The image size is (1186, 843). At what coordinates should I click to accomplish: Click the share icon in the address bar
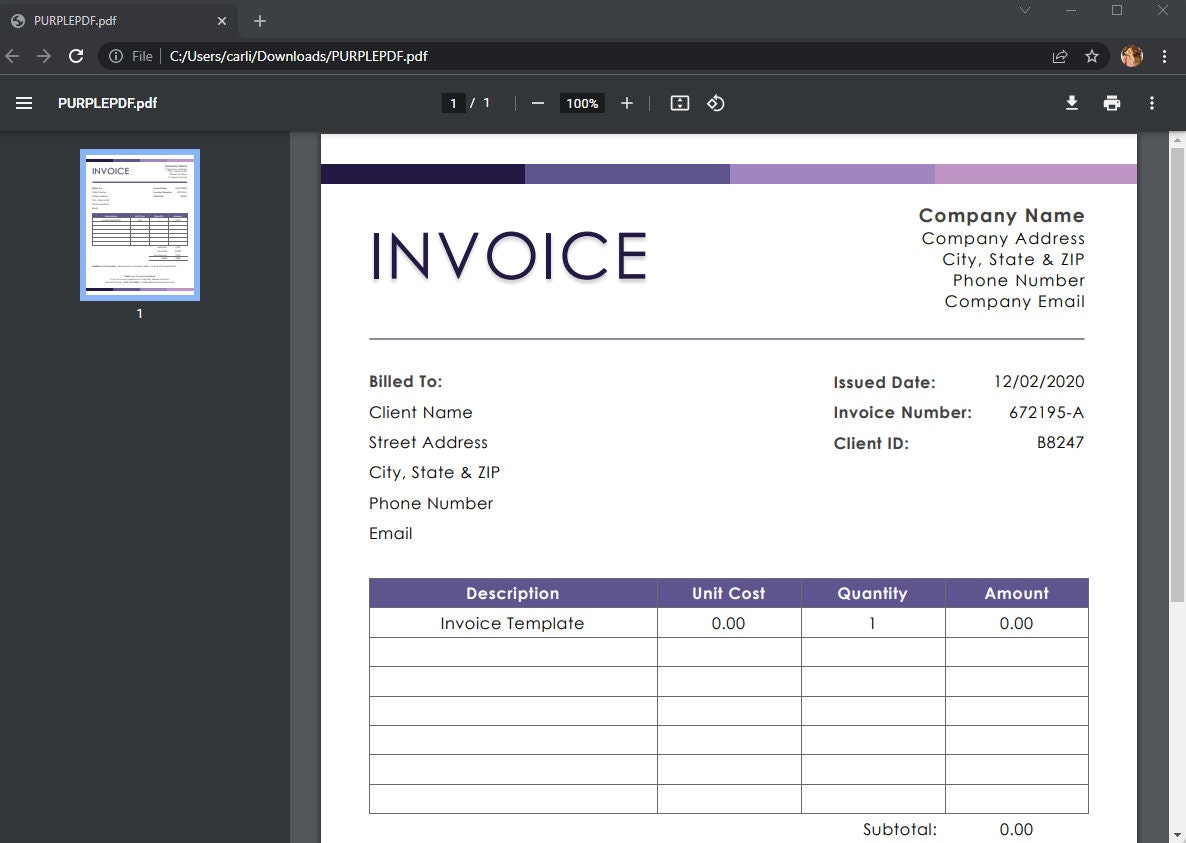pos(1059,56)
